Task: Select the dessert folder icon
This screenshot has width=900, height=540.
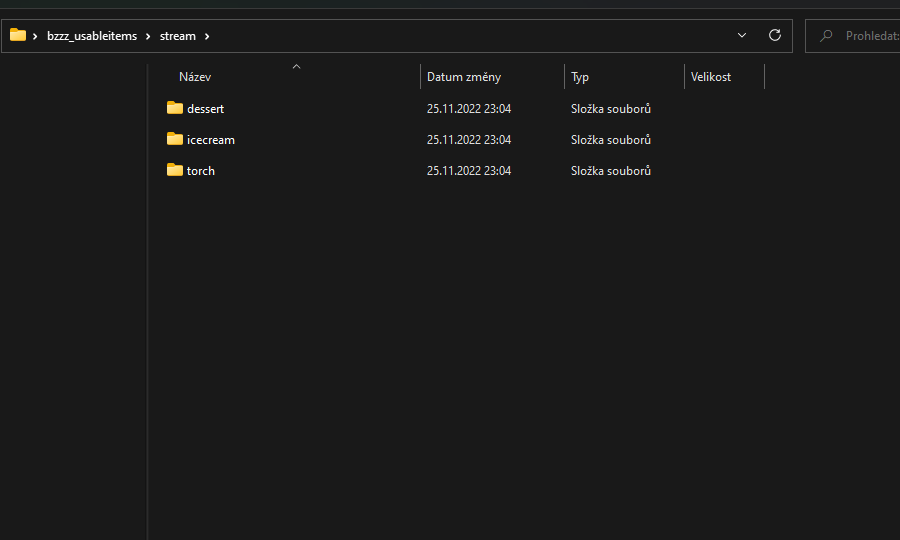Action: [x=175, y=108]
